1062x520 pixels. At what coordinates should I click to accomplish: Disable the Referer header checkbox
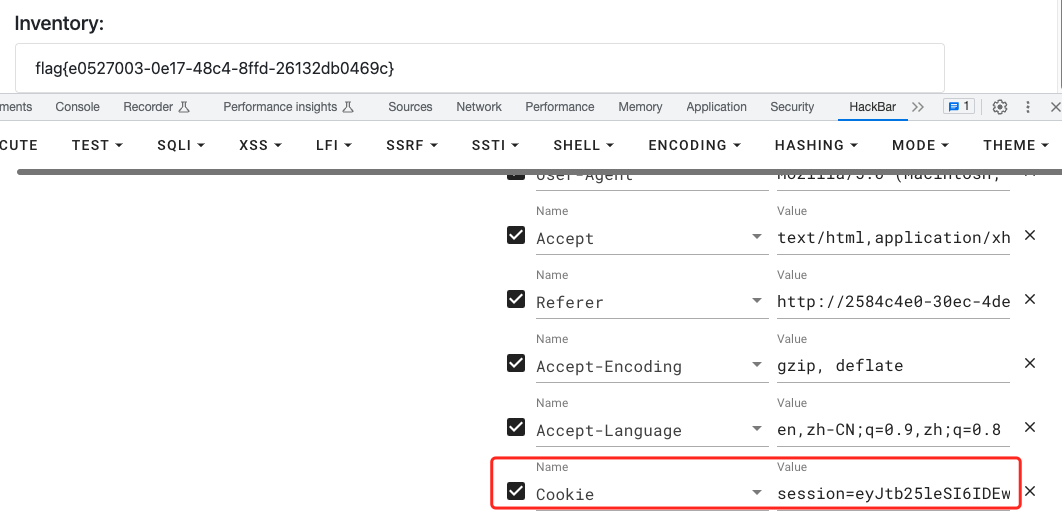coord(516,299)
